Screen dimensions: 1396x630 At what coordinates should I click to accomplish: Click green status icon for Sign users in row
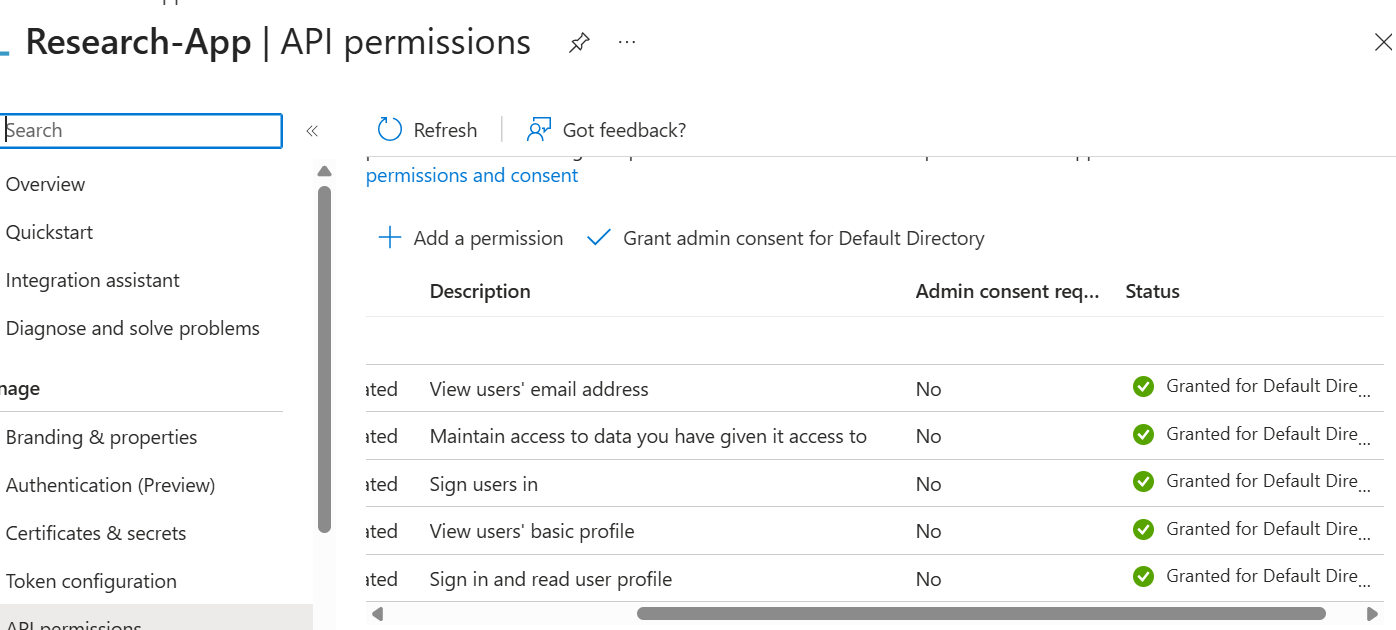(x=1143, y=482)
